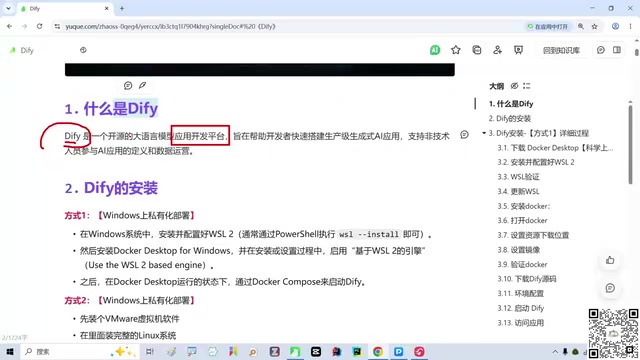
Task: Open outline entry 3.1. 下载 Docker Desktop
Action: (555, 148)
